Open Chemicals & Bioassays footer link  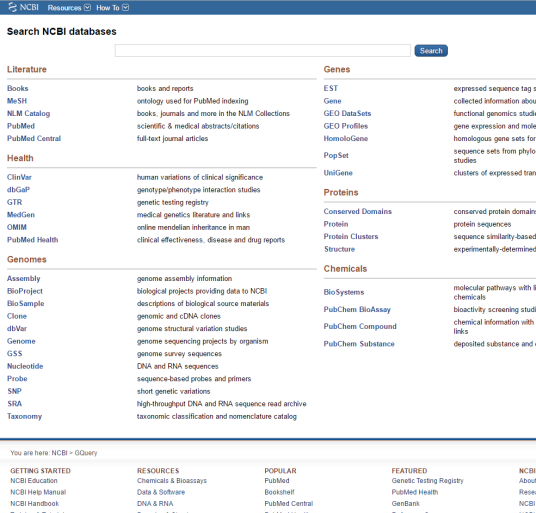tap(172, 481)
